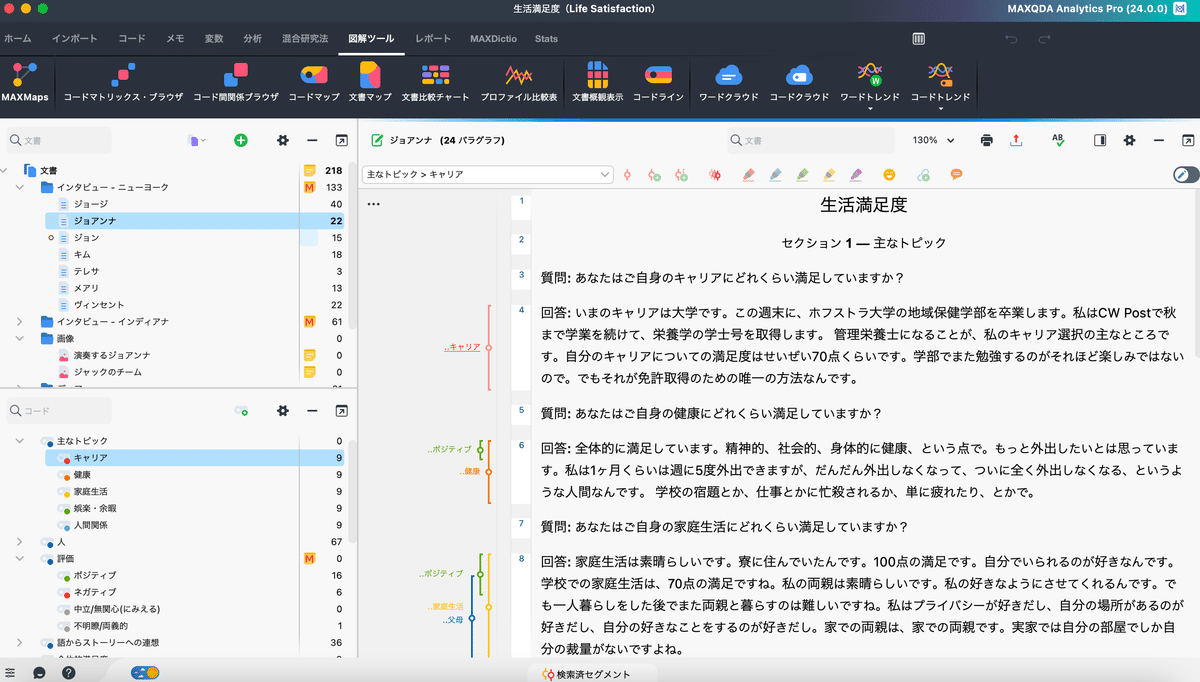The width and height of the screenshot is (1200, 682).
Task: Switch to the 分析 tab
Action: pos(253,39)
